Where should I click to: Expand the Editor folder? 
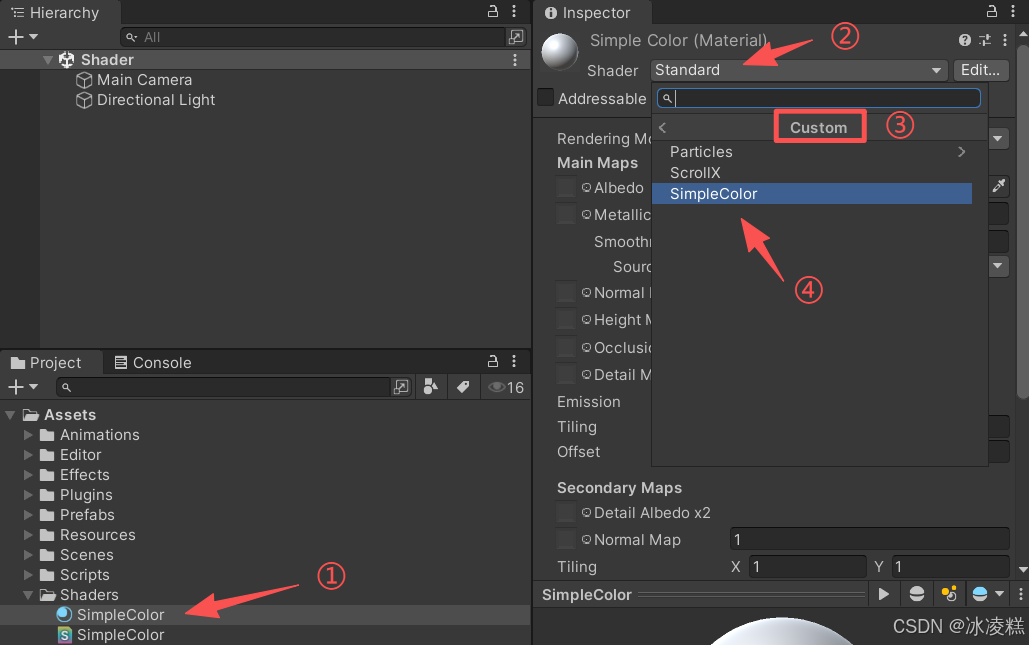28,455
